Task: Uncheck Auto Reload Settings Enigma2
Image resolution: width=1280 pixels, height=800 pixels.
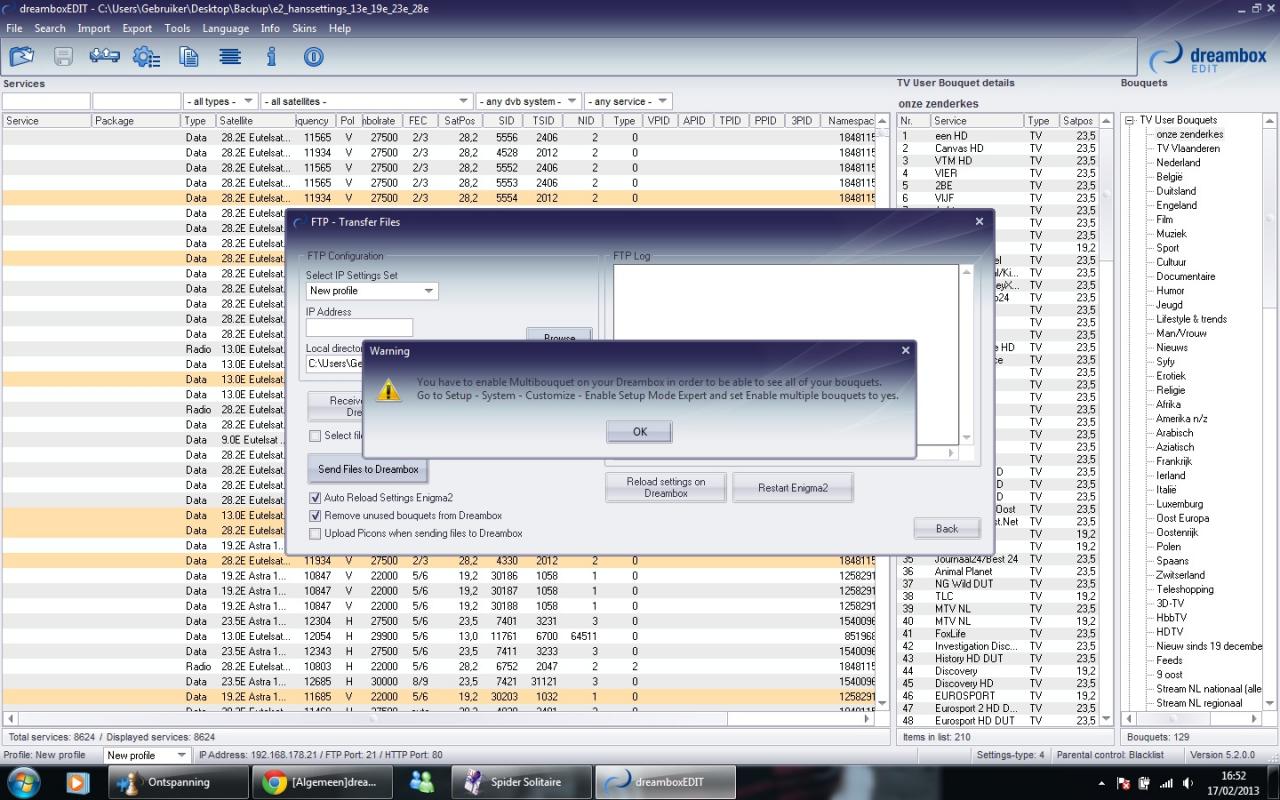Action: click(315, 498)
